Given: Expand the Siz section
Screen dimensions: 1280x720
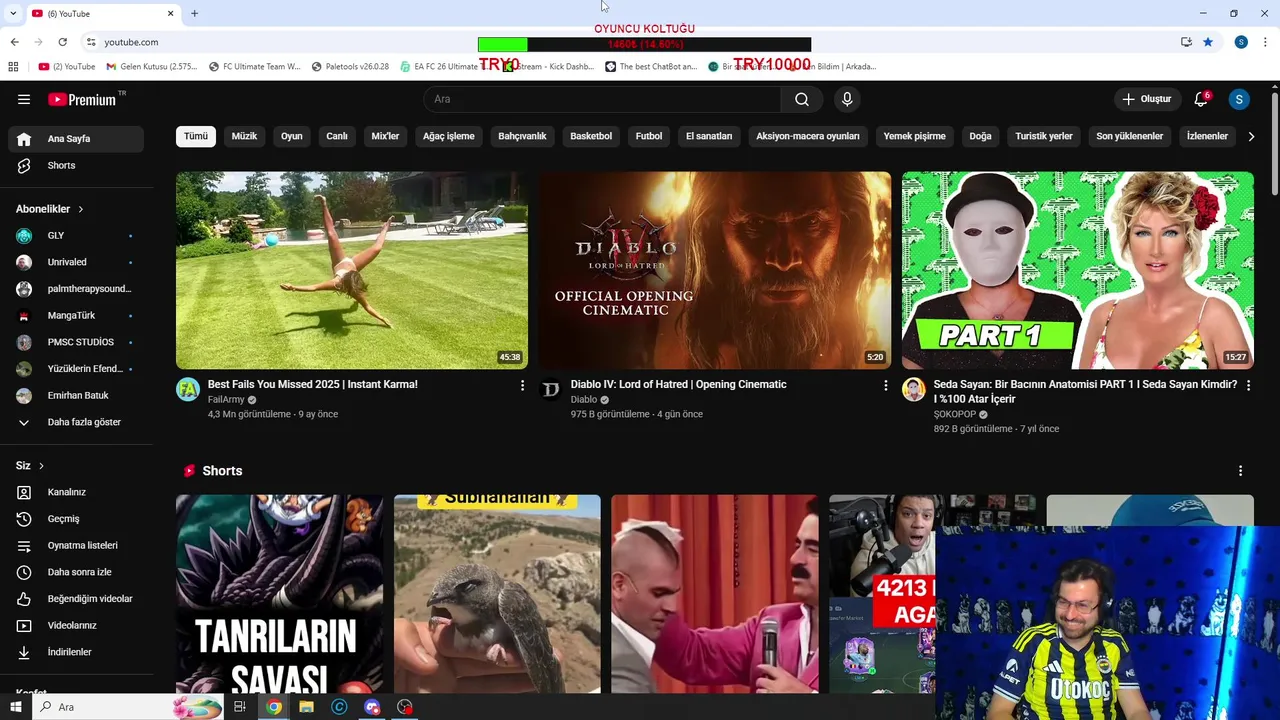Looking at the screenshot, I should tap(30, 466).
